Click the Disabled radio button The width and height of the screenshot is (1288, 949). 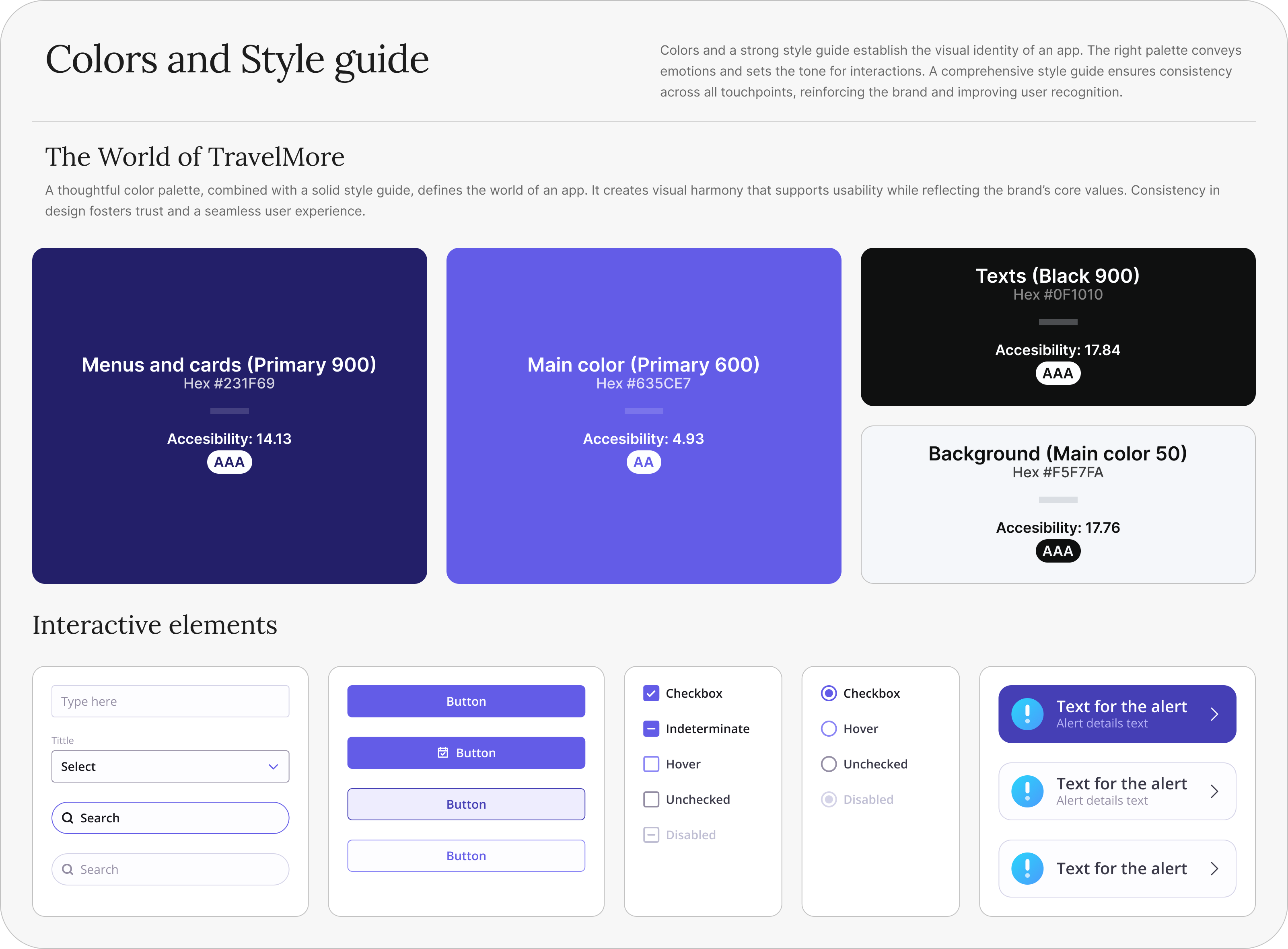[x=828, y=800]
